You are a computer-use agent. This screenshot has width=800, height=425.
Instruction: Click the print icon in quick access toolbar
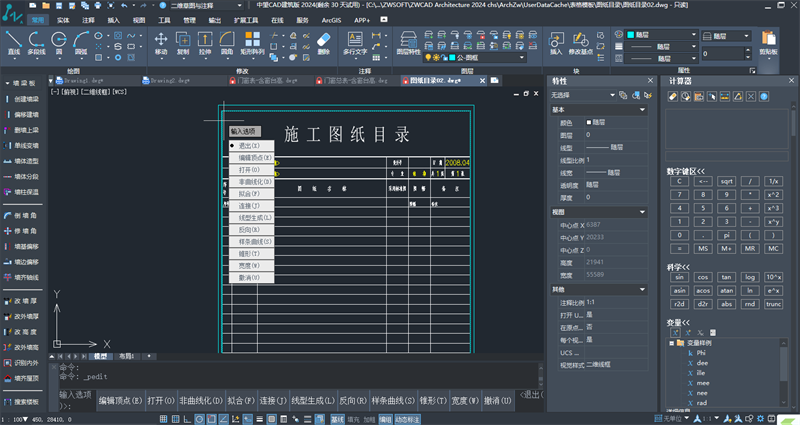[98, 6]
